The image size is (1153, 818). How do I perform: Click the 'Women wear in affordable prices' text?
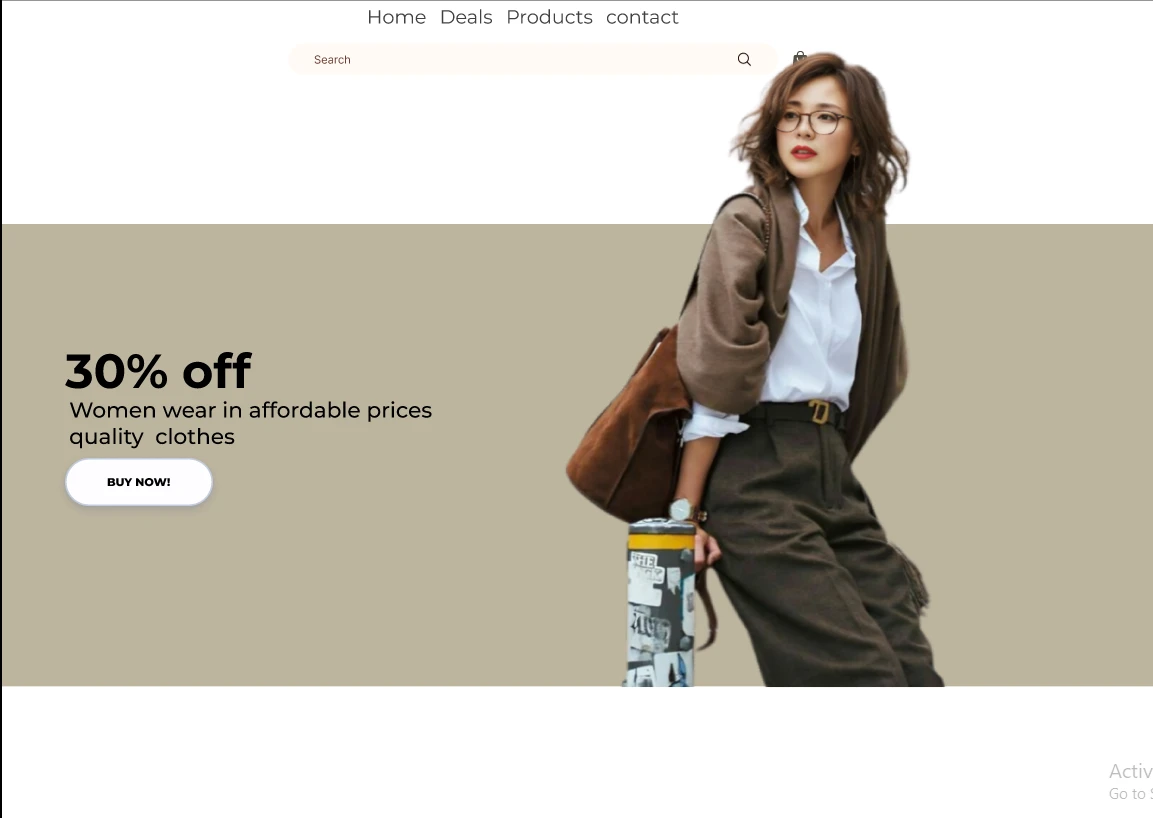[251, 410]
